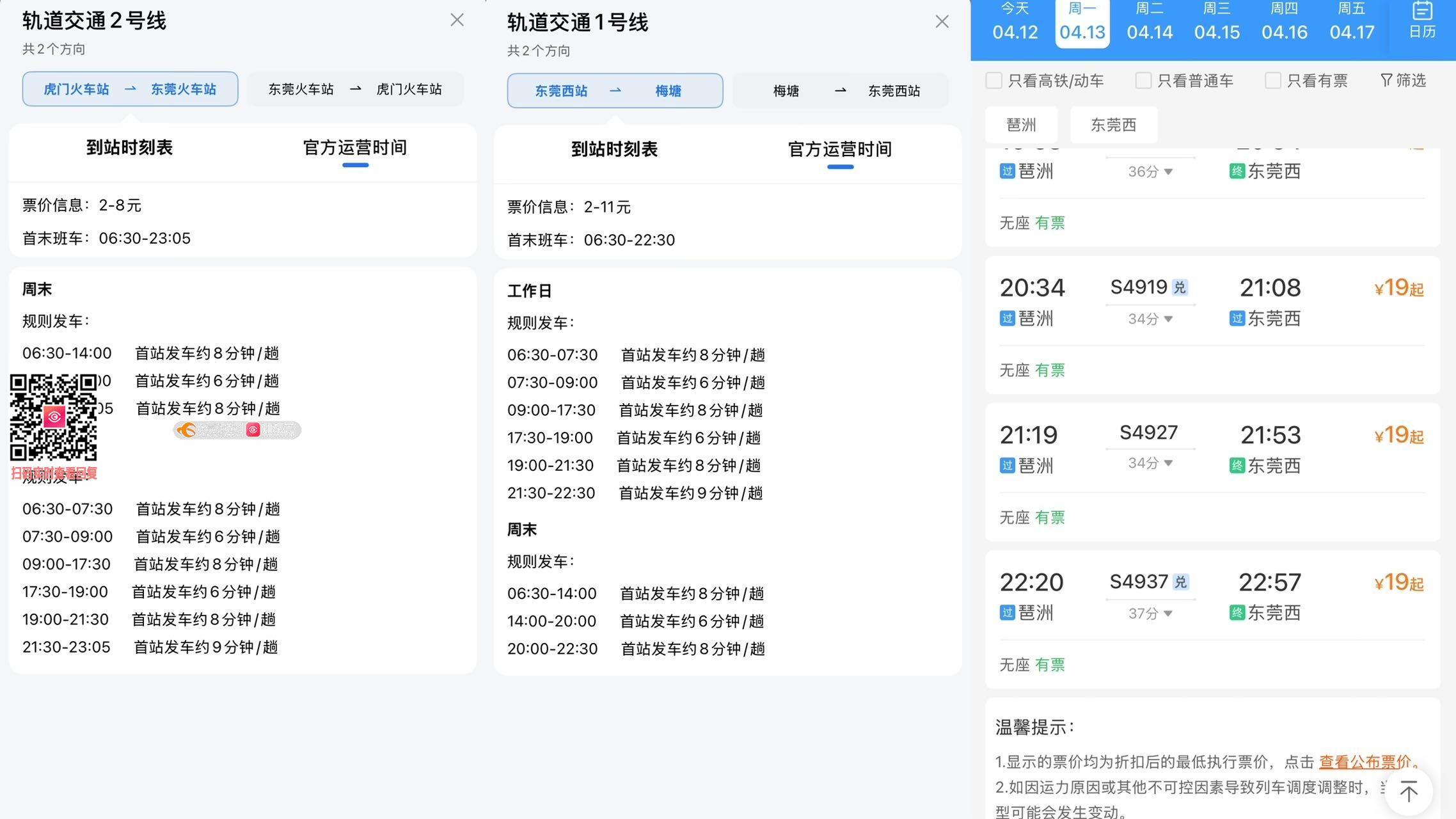Check the regular trains only (只看普通车) box

click(x=1143, y=81)
